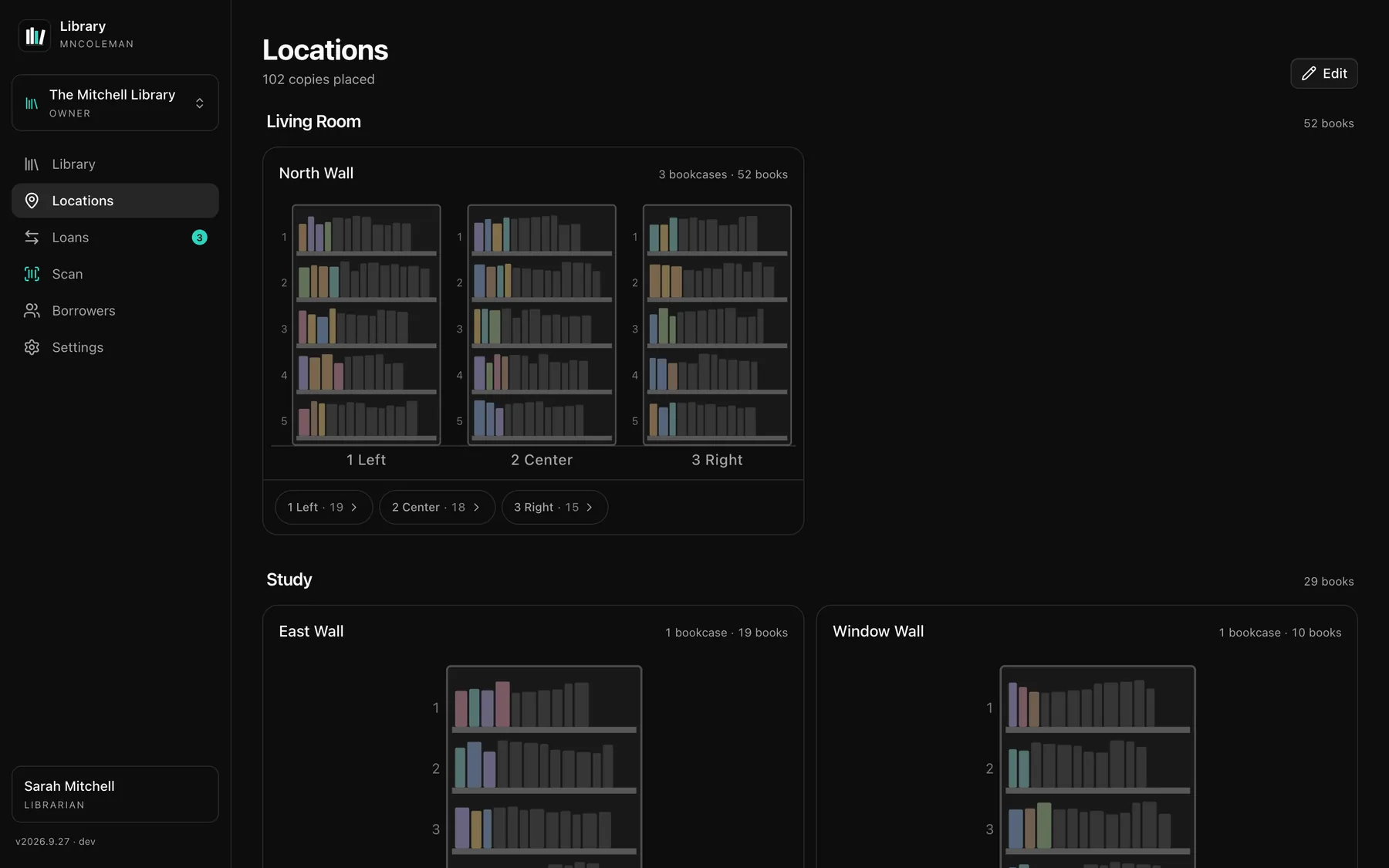Click the '2 Center' bookcase caption
1389x868 pixels.
(x=542, y=460)
